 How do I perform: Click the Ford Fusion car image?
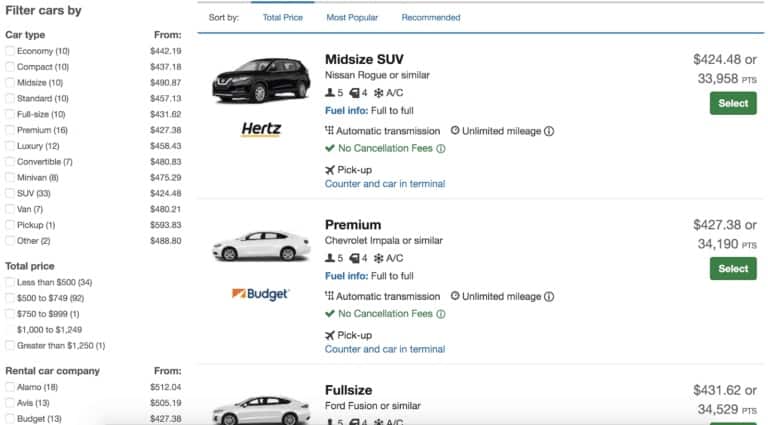261,410
